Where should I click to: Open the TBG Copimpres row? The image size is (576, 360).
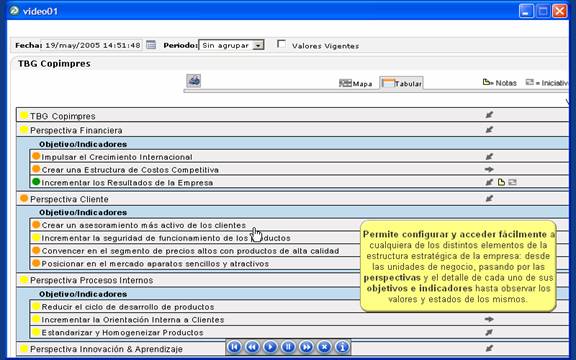coord(292,116)
